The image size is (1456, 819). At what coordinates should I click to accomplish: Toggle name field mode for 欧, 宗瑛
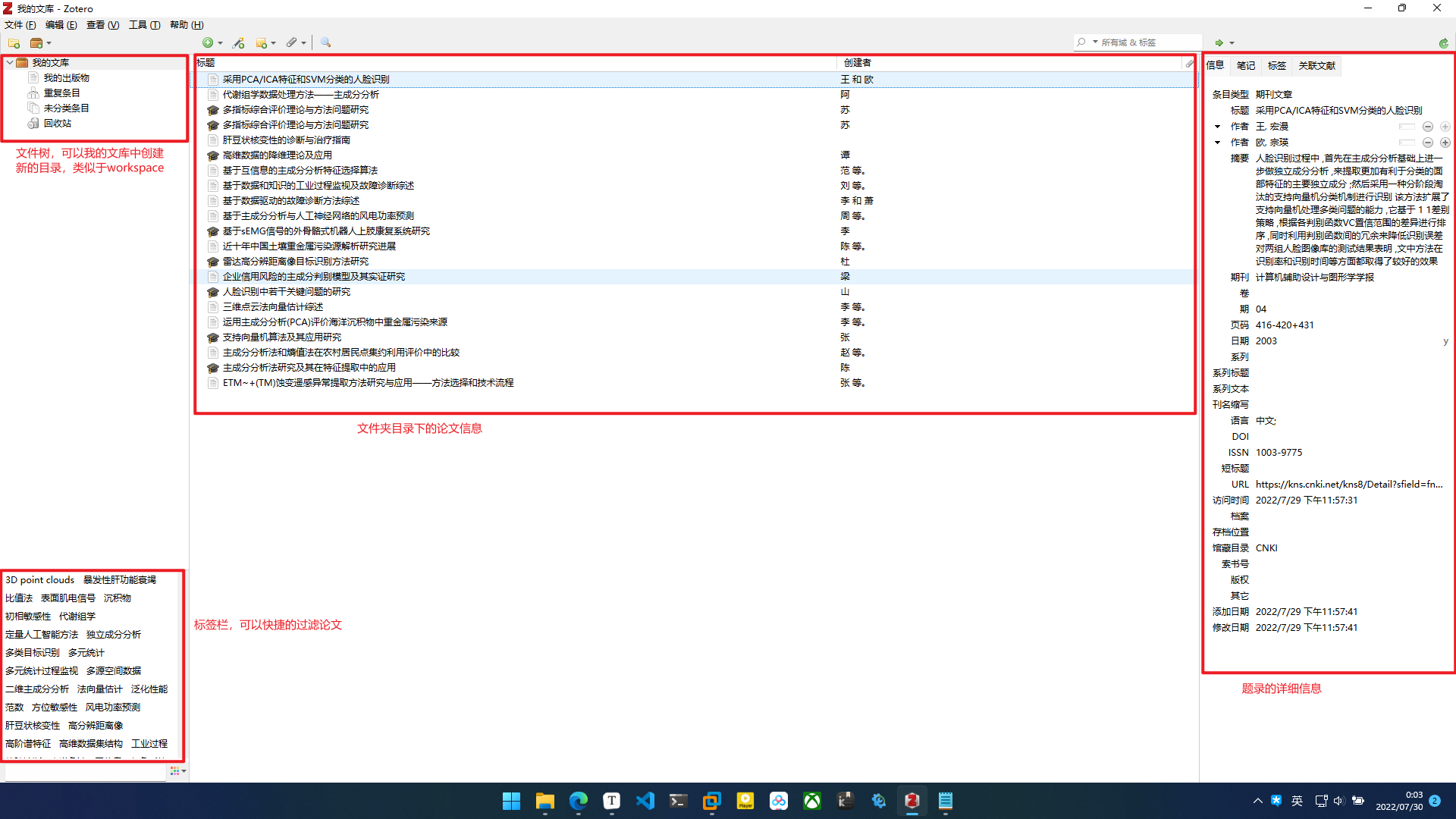pos(1407,143)
